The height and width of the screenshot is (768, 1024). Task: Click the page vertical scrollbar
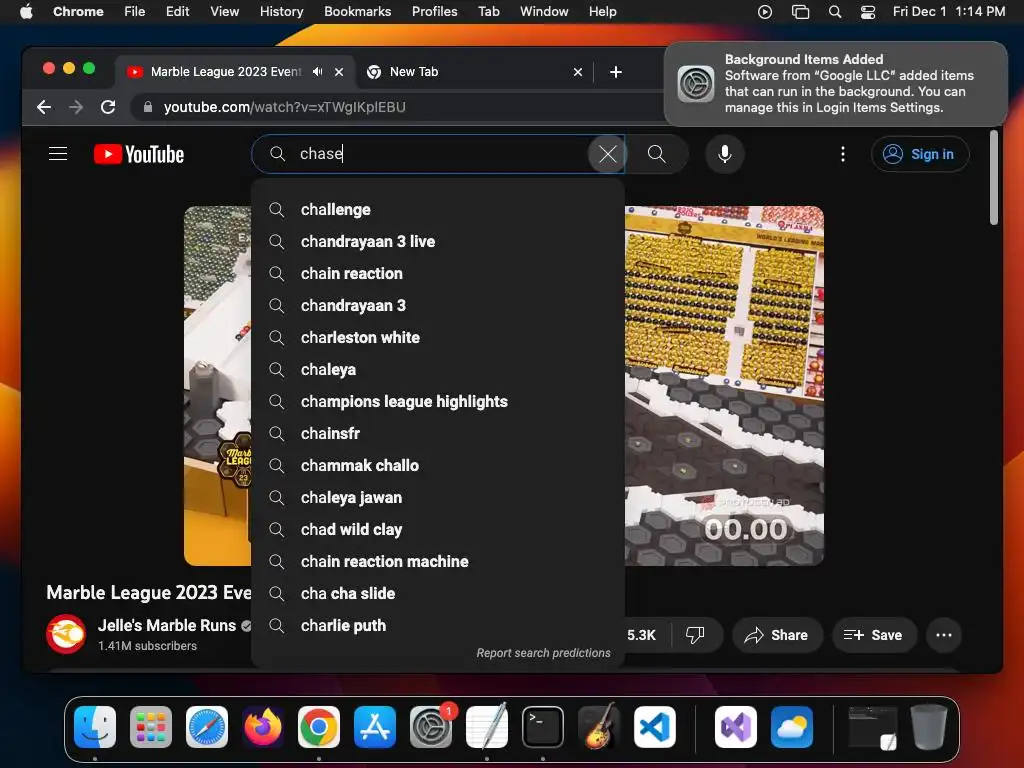[x=993, y=177]
